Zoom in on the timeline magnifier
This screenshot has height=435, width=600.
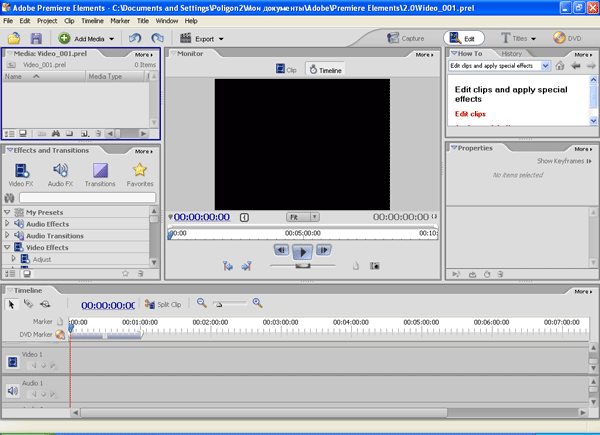pos(258,303)
